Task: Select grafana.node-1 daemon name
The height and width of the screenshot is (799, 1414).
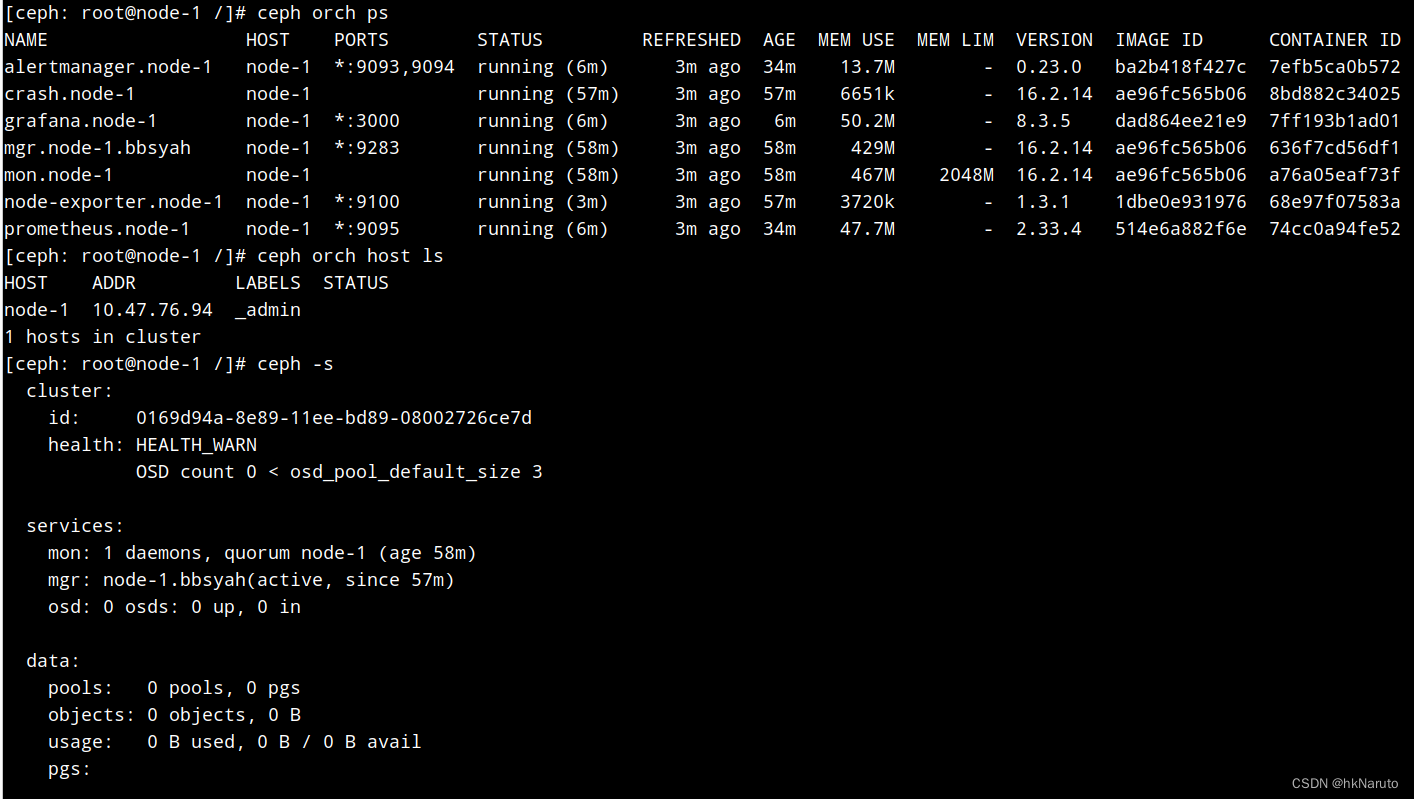Action: click(81, 121)
